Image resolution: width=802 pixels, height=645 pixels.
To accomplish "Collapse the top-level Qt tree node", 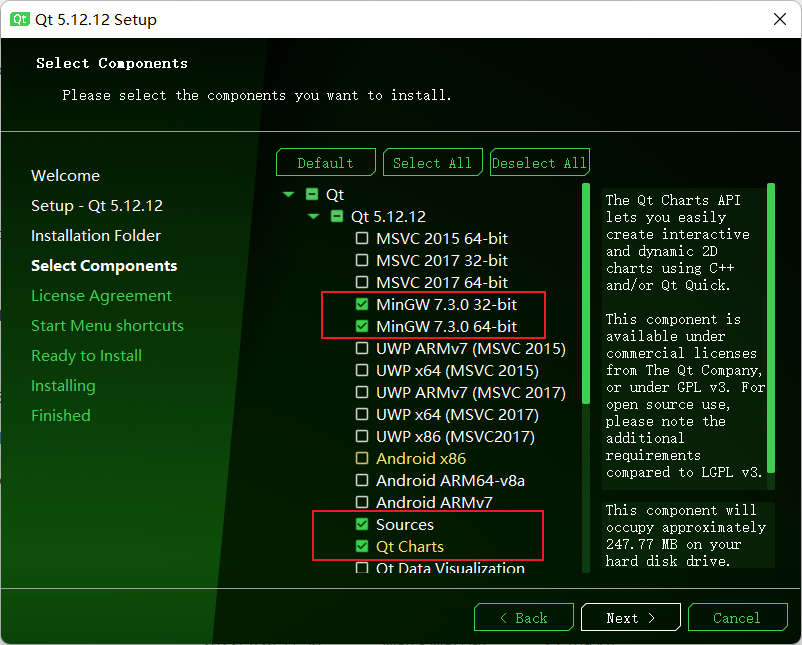I will (288, 194).
